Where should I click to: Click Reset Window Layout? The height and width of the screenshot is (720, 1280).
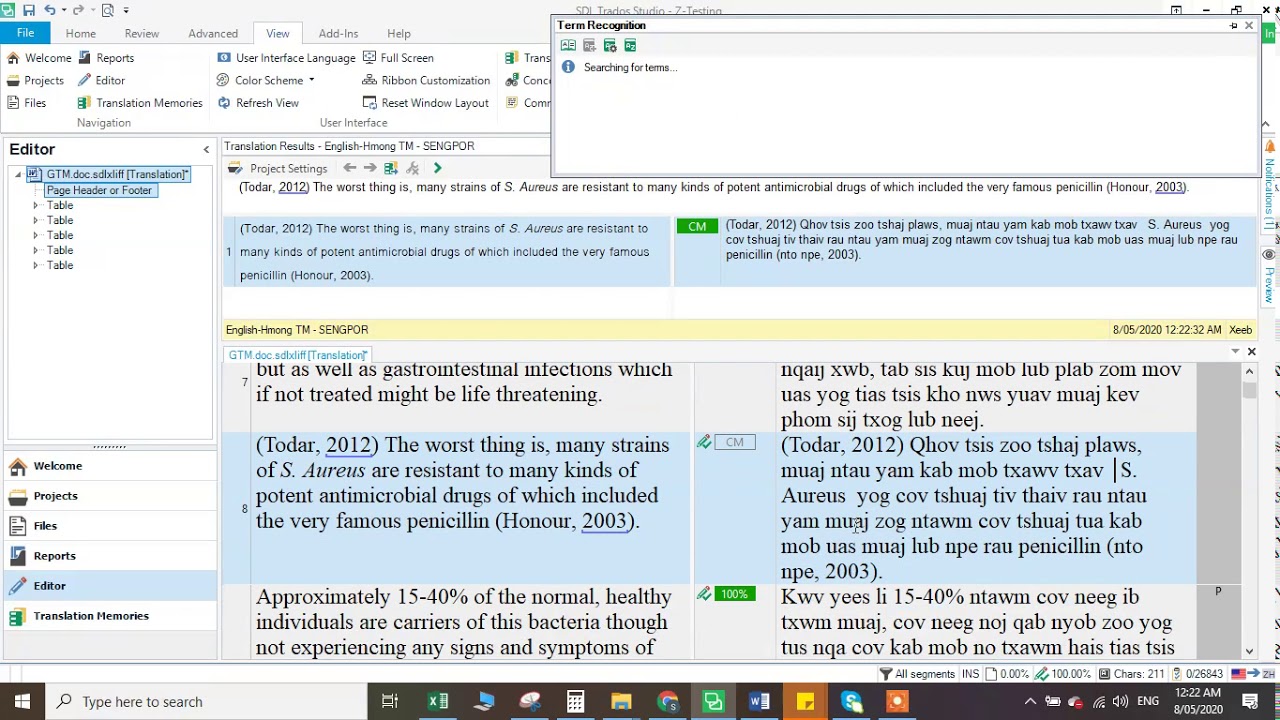pos(426,103)
